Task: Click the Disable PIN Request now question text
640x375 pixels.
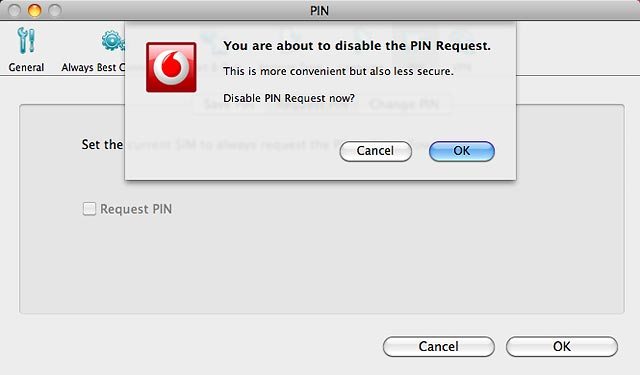Action: (x=289, y=98)
